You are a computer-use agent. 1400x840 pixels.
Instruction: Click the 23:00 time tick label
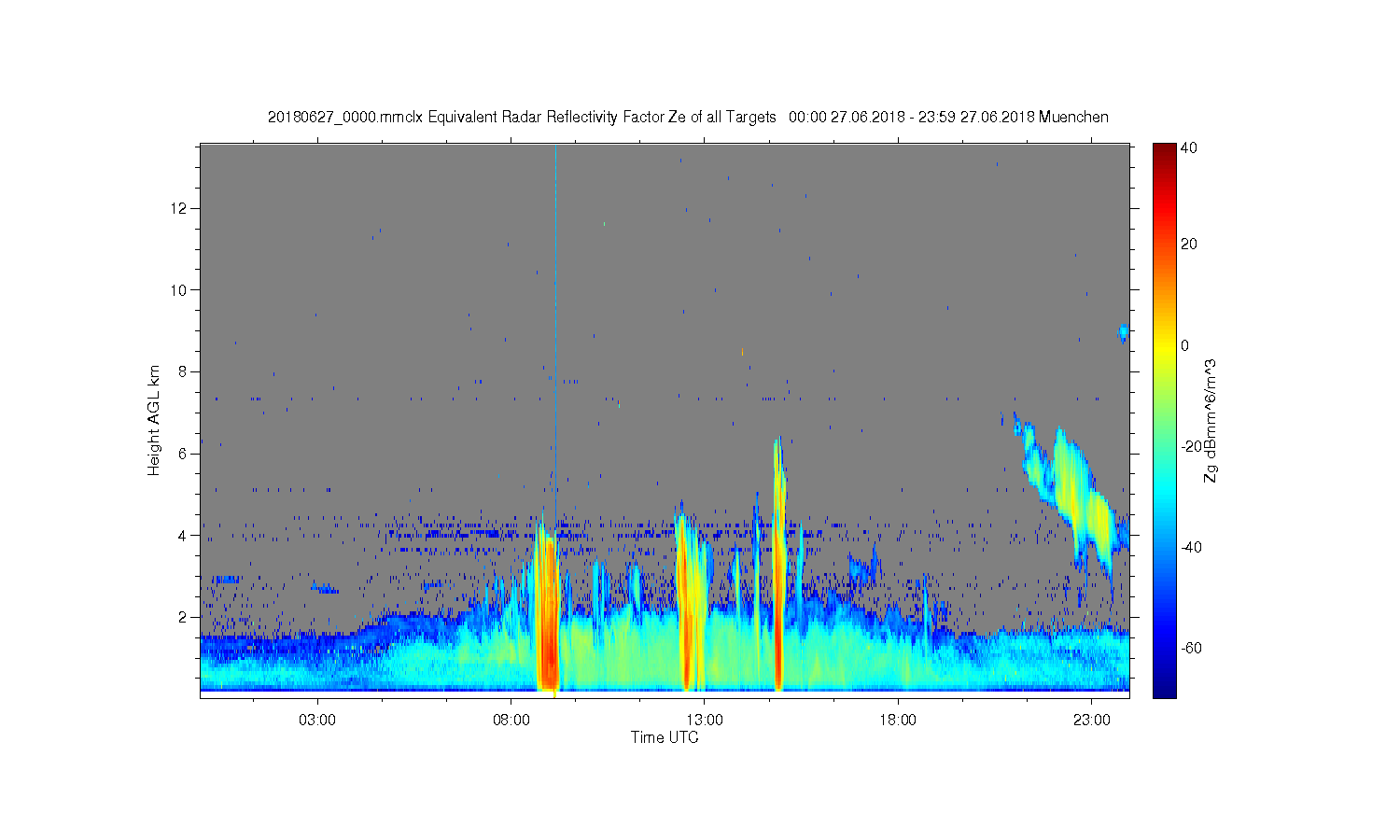pos(1092,721)
